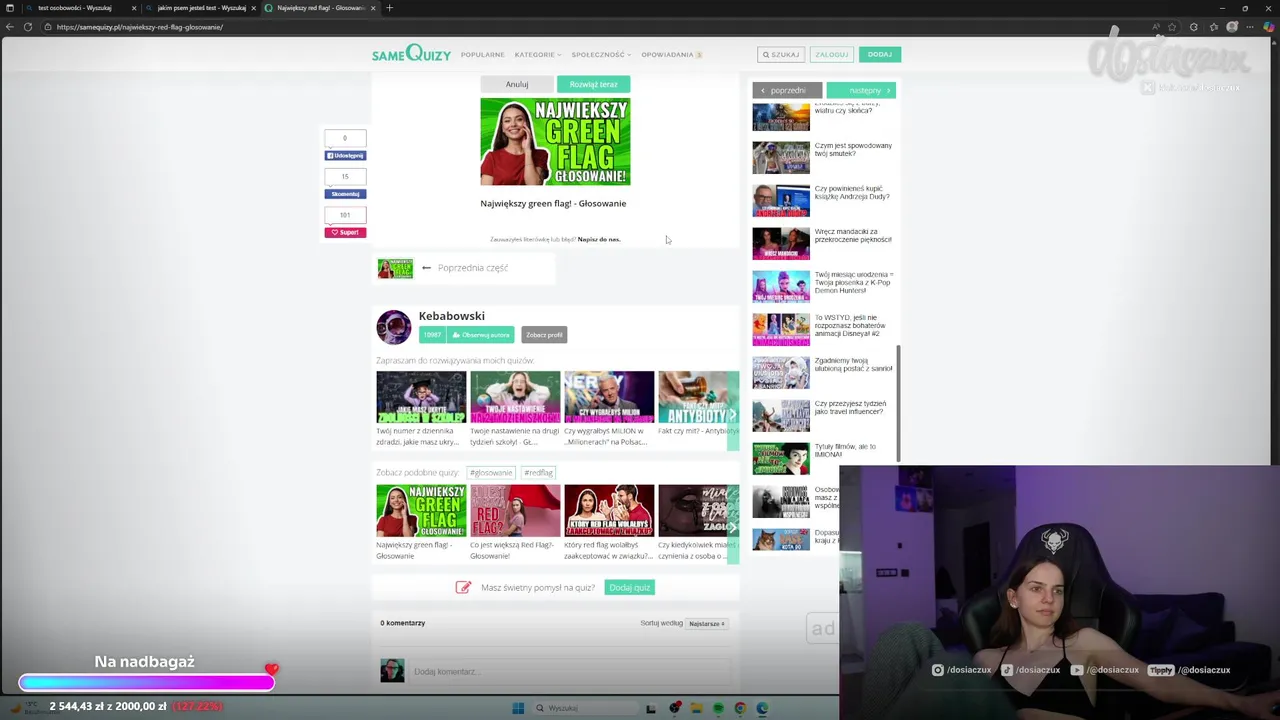Click the pencil icon next to quiz idea prompt
The width and height of the screenshot is (1280, 720).
[x=463, y=587]
